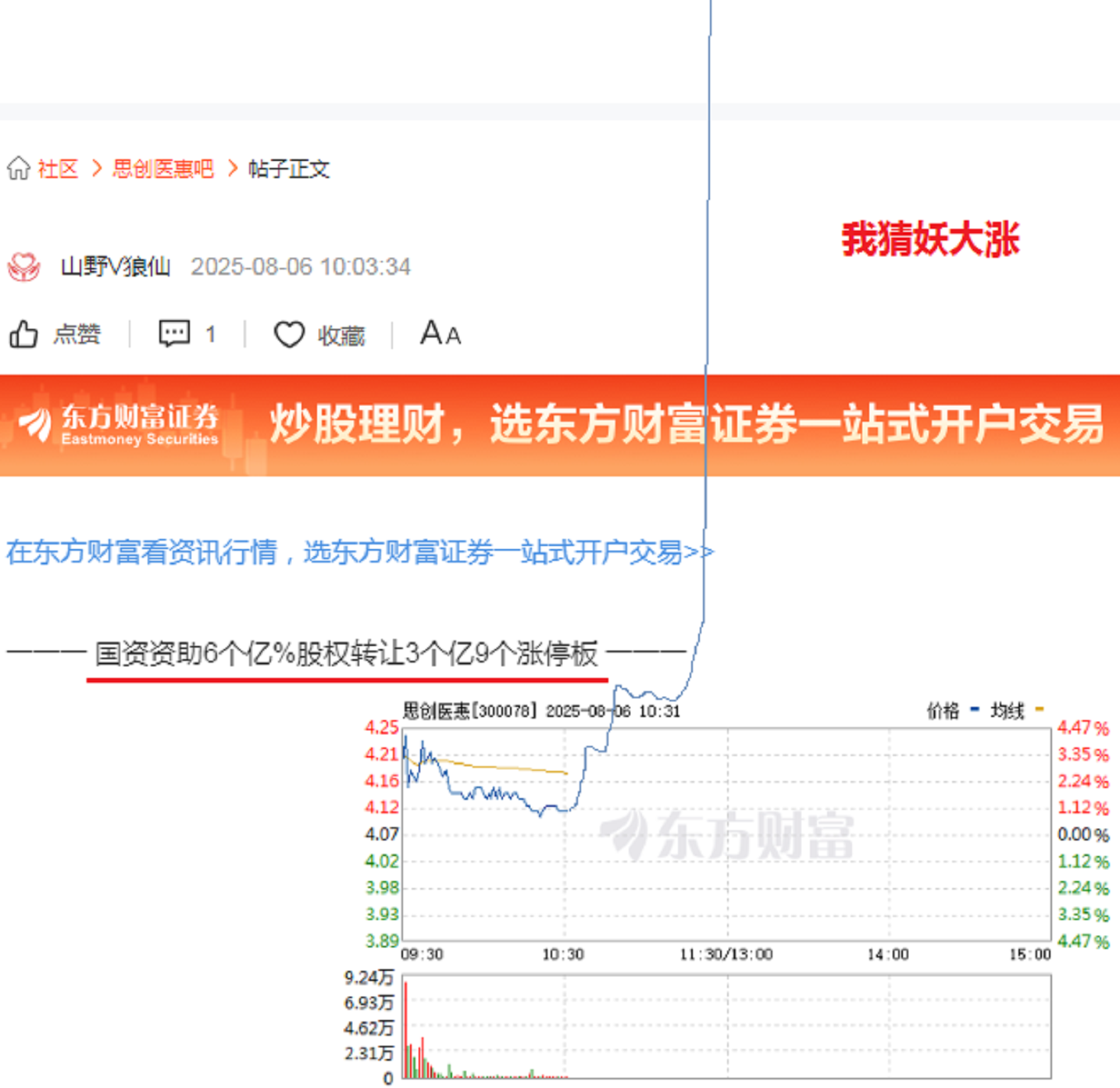Click the 4.25 price axis label
The image size is (1120, 1088).
click(382, 727)
